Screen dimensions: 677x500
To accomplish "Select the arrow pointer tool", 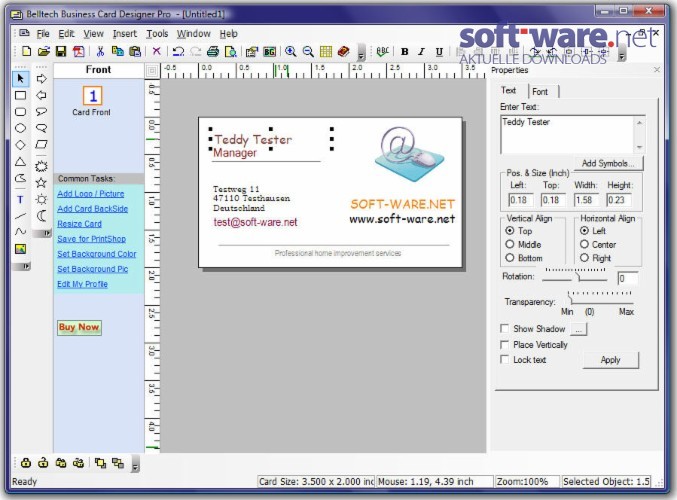I will 20,79.
